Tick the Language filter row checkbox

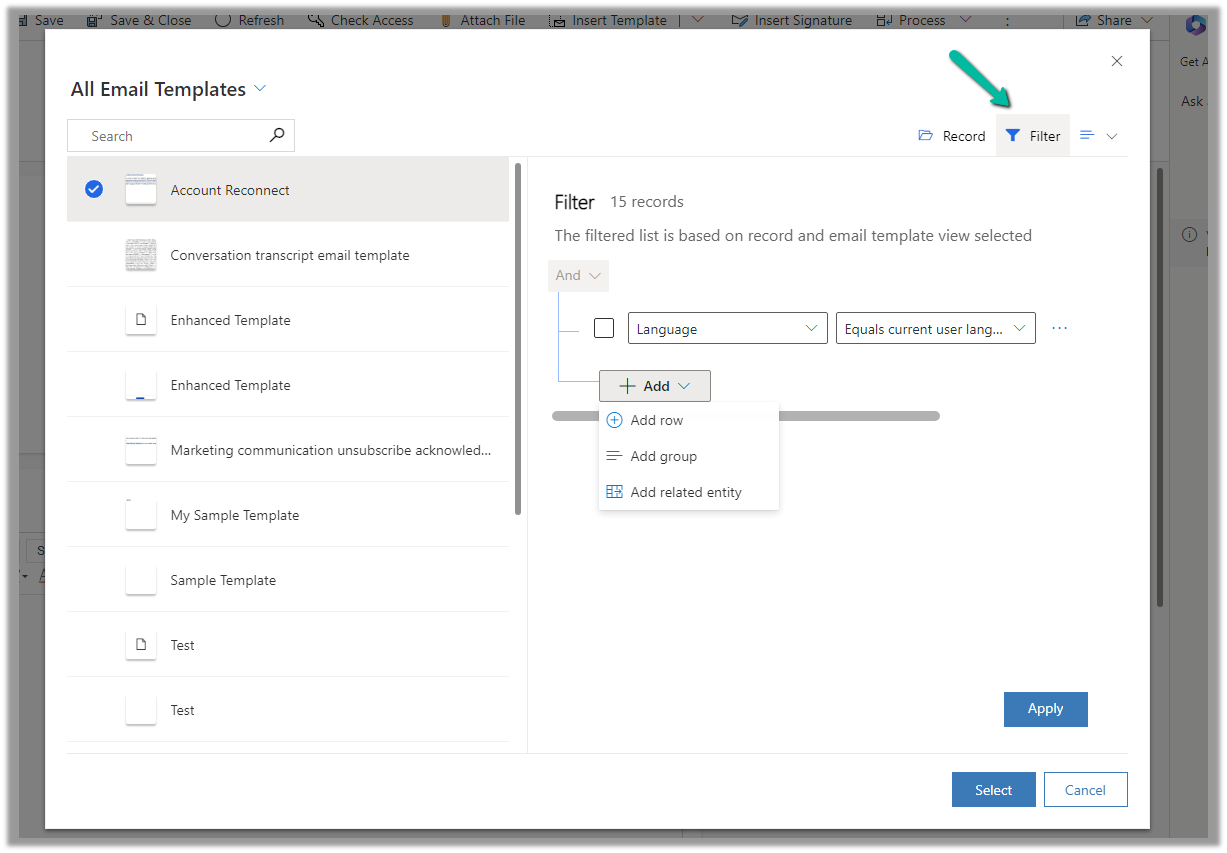604,328
